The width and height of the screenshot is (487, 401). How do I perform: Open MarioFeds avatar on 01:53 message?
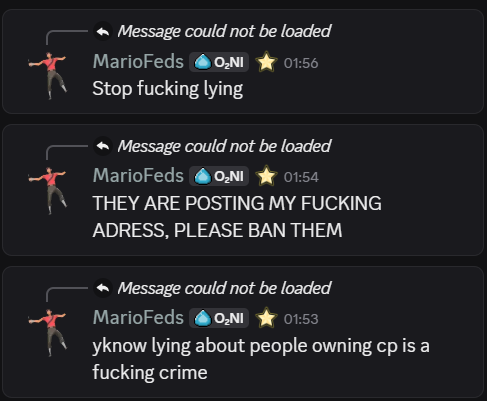pyautogui.click(x=48, y=332)
